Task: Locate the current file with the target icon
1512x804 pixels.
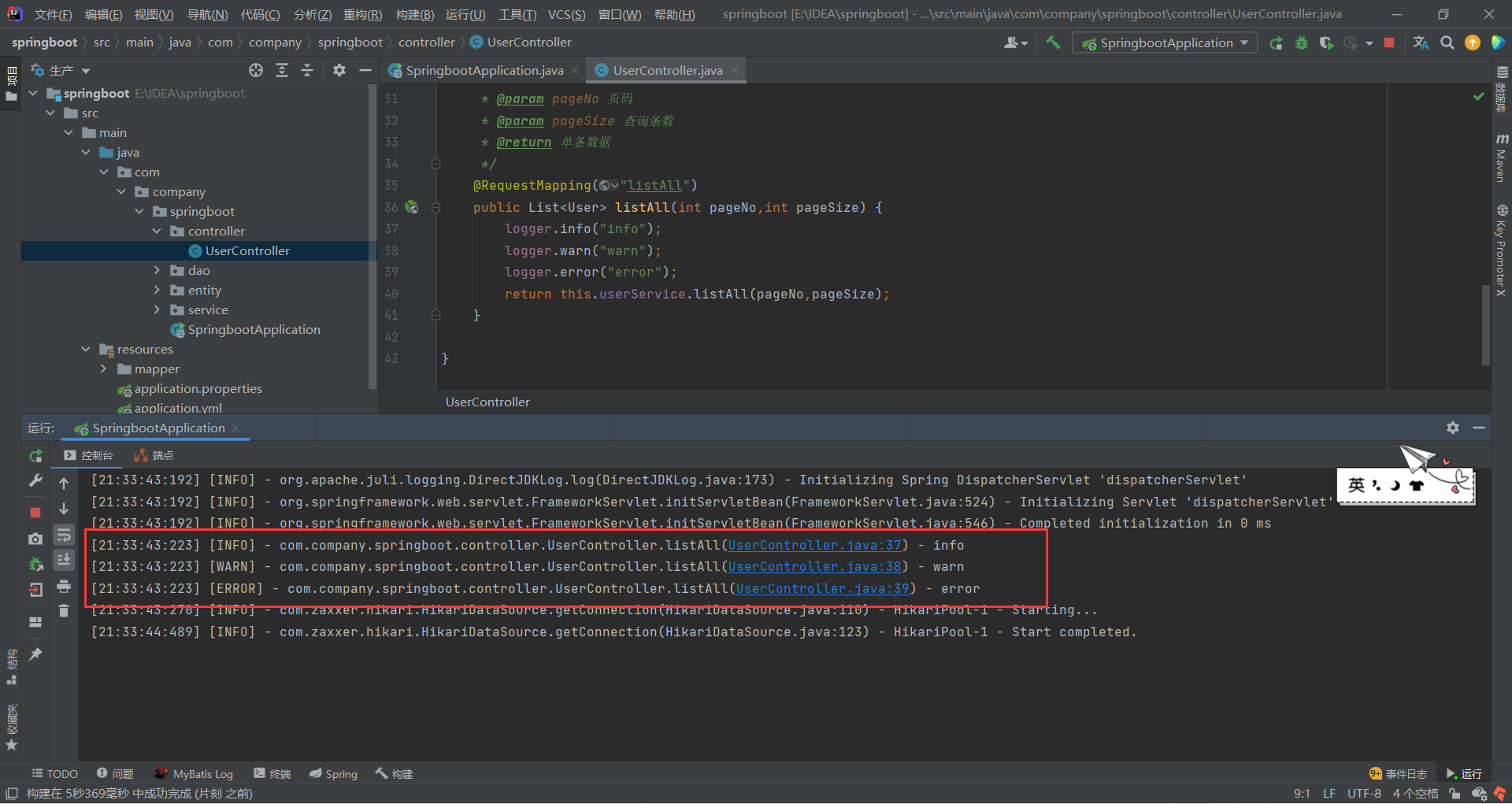Action: coord(256,70)
